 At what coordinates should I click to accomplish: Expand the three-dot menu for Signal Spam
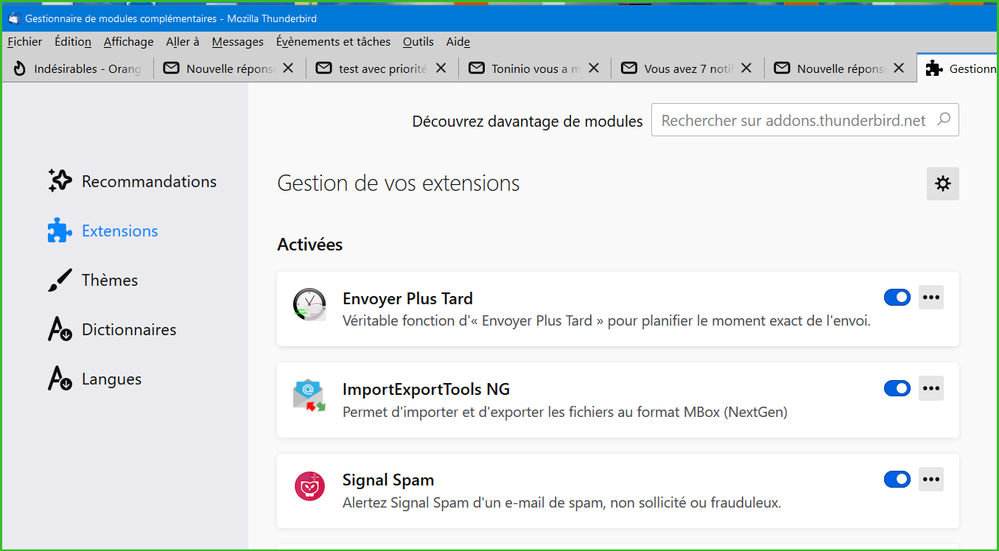[x=931, y=480]
